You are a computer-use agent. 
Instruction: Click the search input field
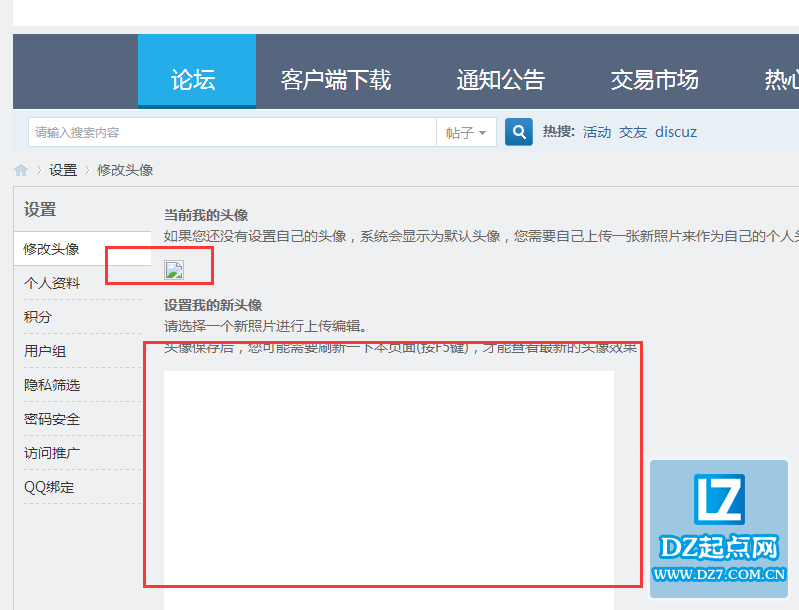click(x=232, y=132)
